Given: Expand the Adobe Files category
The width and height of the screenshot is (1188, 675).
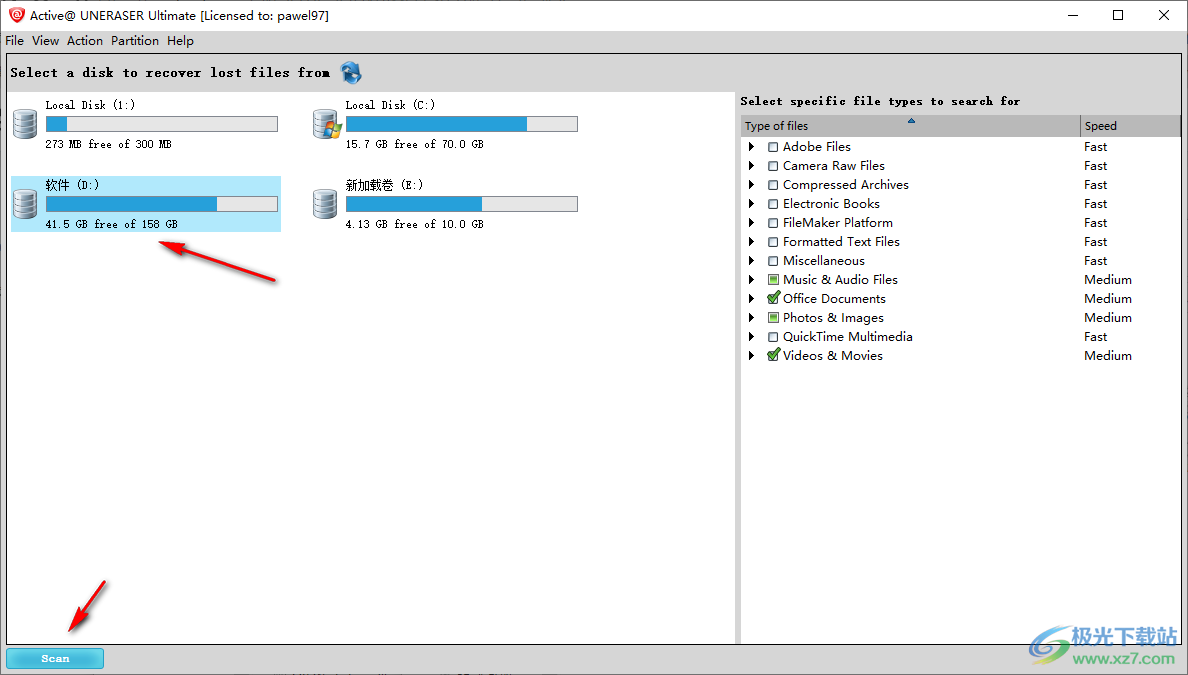Looking at the screenshot, I should (x=752, y=147).
